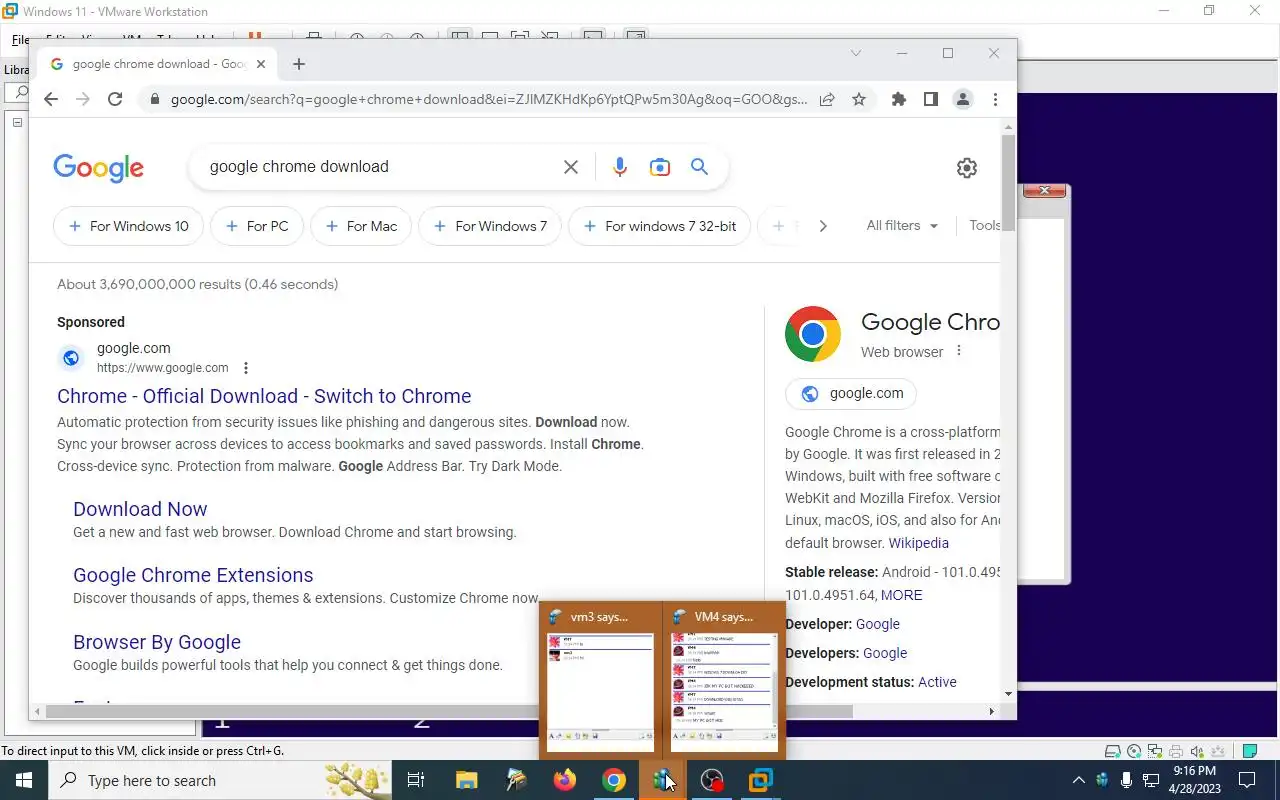Open Google search settings gear

[966, 168]
